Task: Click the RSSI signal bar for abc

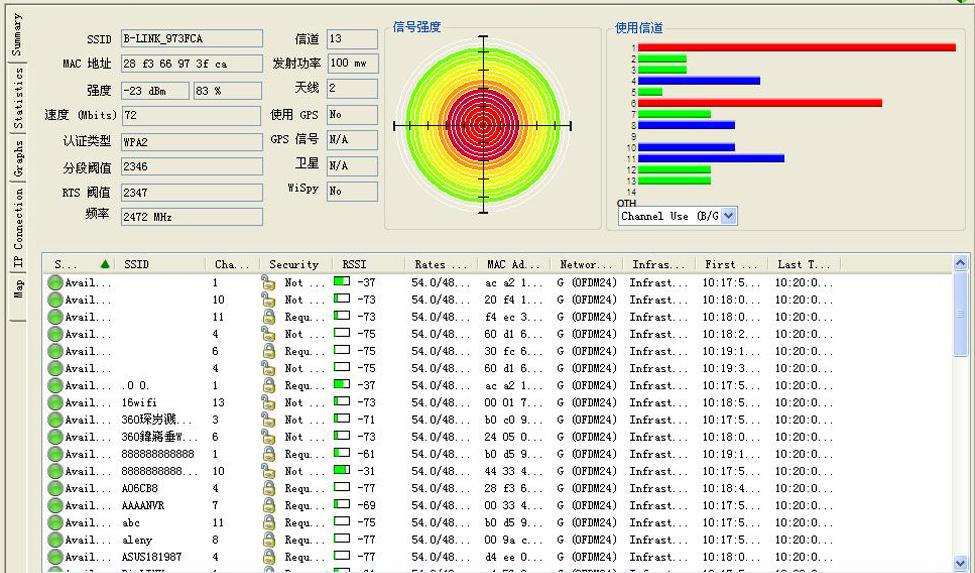Action: (x=342, y=522)
